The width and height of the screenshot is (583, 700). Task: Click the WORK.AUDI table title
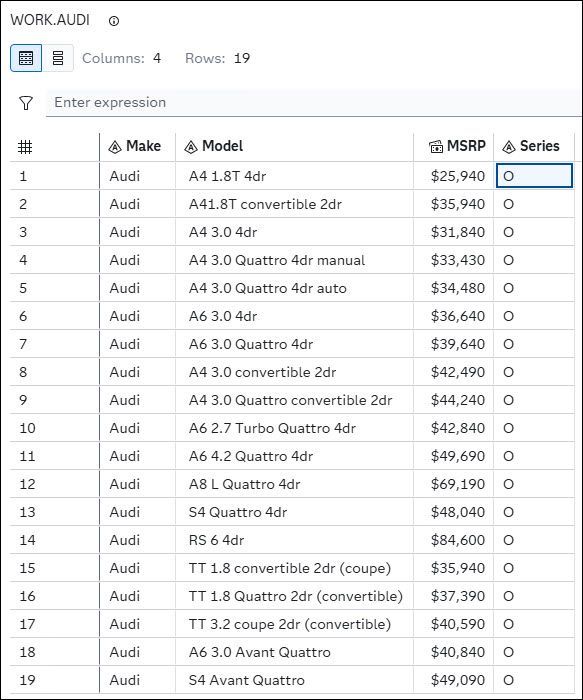pyautogui.click(x=50, y=20)
